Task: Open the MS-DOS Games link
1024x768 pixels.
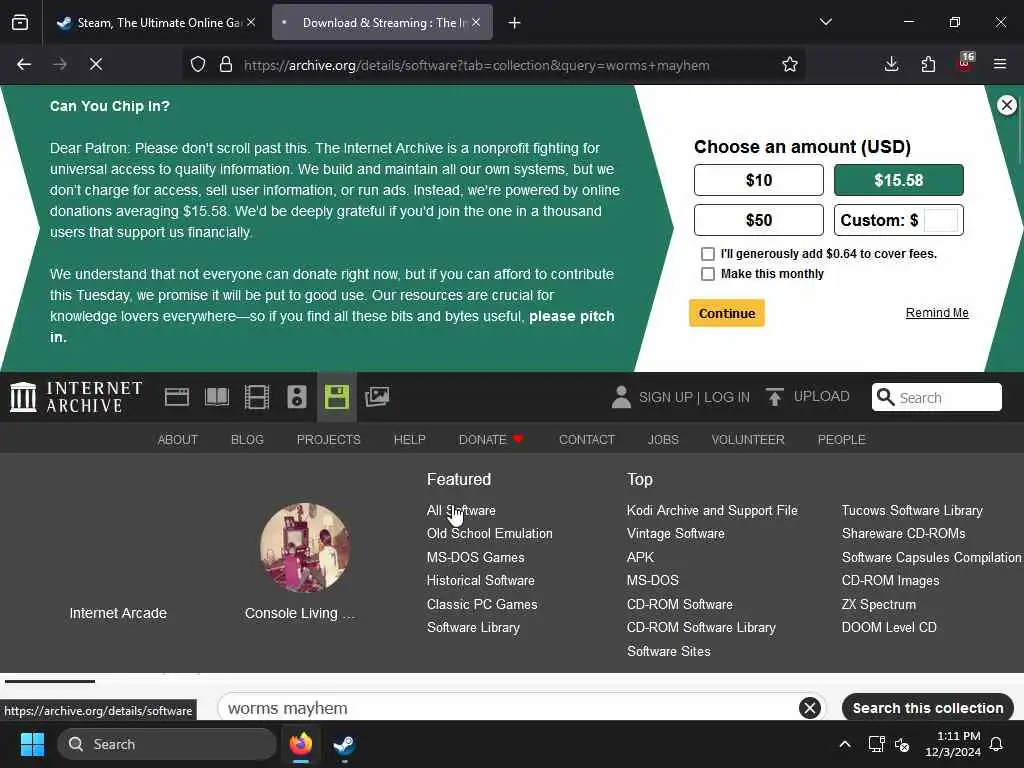Action: [x=475, y=557]
